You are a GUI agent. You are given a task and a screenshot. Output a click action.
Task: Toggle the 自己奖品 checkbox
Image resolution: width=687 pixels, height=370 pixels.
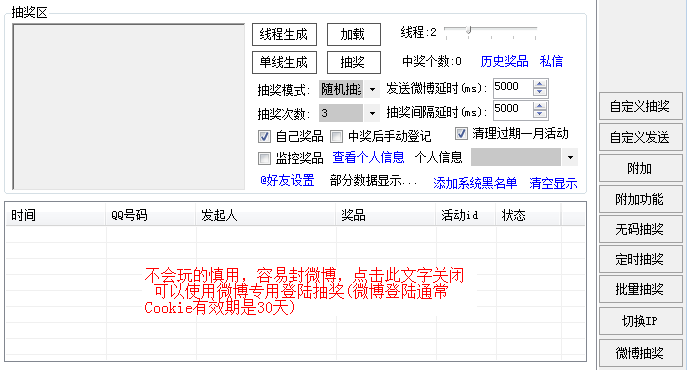pos(264,136)
